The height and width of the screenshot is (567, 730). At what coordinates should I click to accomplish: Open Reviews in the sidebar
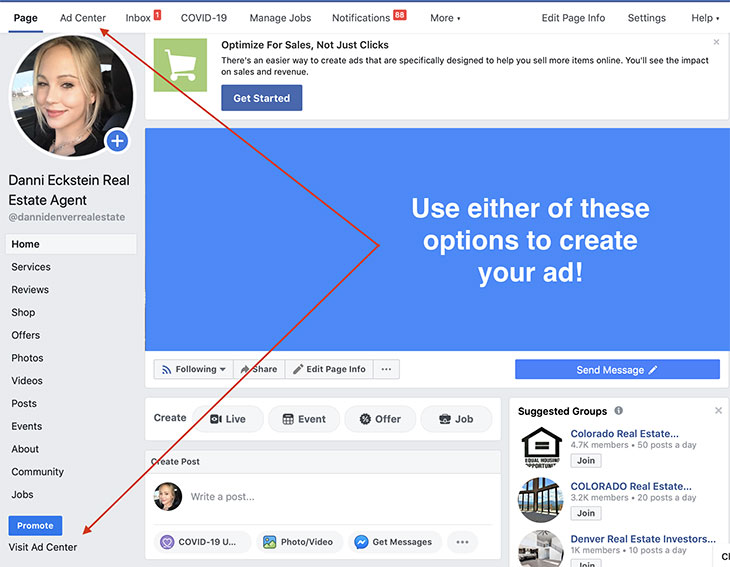pos(30,290)
